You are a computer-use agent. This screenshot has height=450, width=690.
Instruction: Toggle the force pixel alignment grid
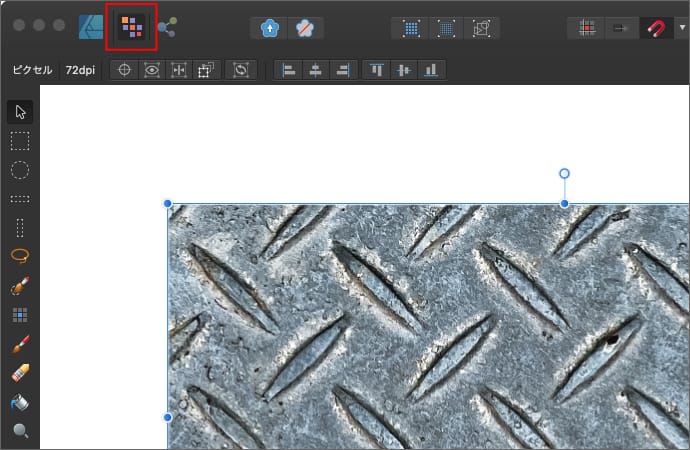pos(587,28)
